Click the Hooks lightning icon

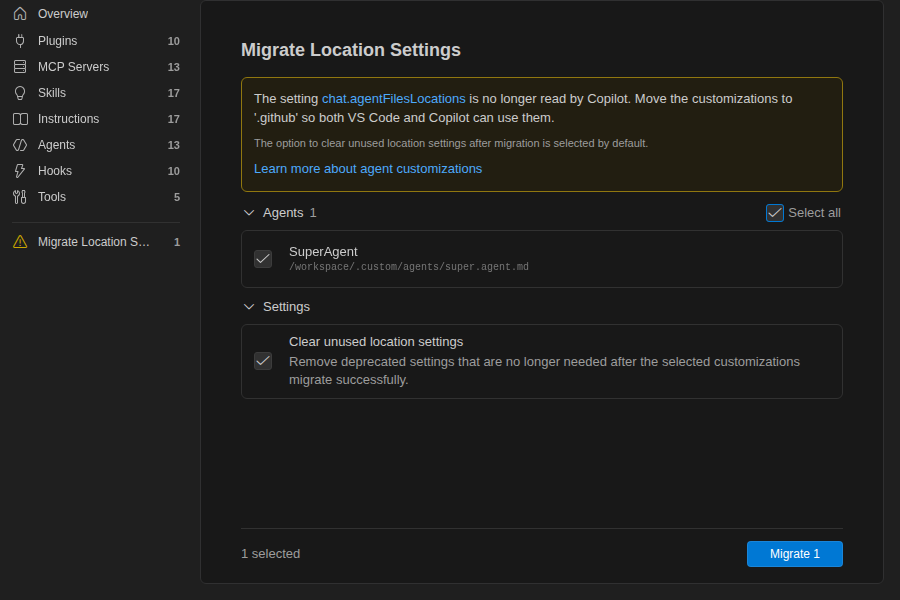pos(20,171)
